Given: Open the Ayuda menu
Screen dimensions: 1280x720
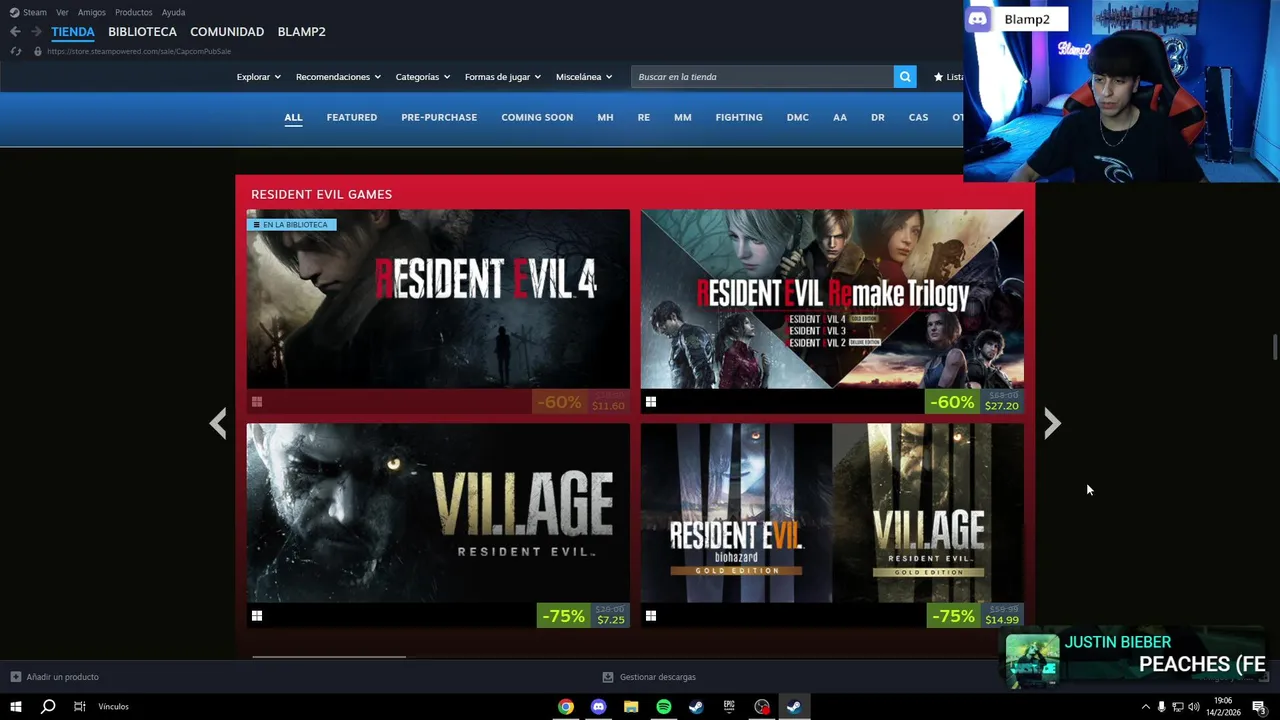Looking at the screenshot, I should tap(173, 12).
